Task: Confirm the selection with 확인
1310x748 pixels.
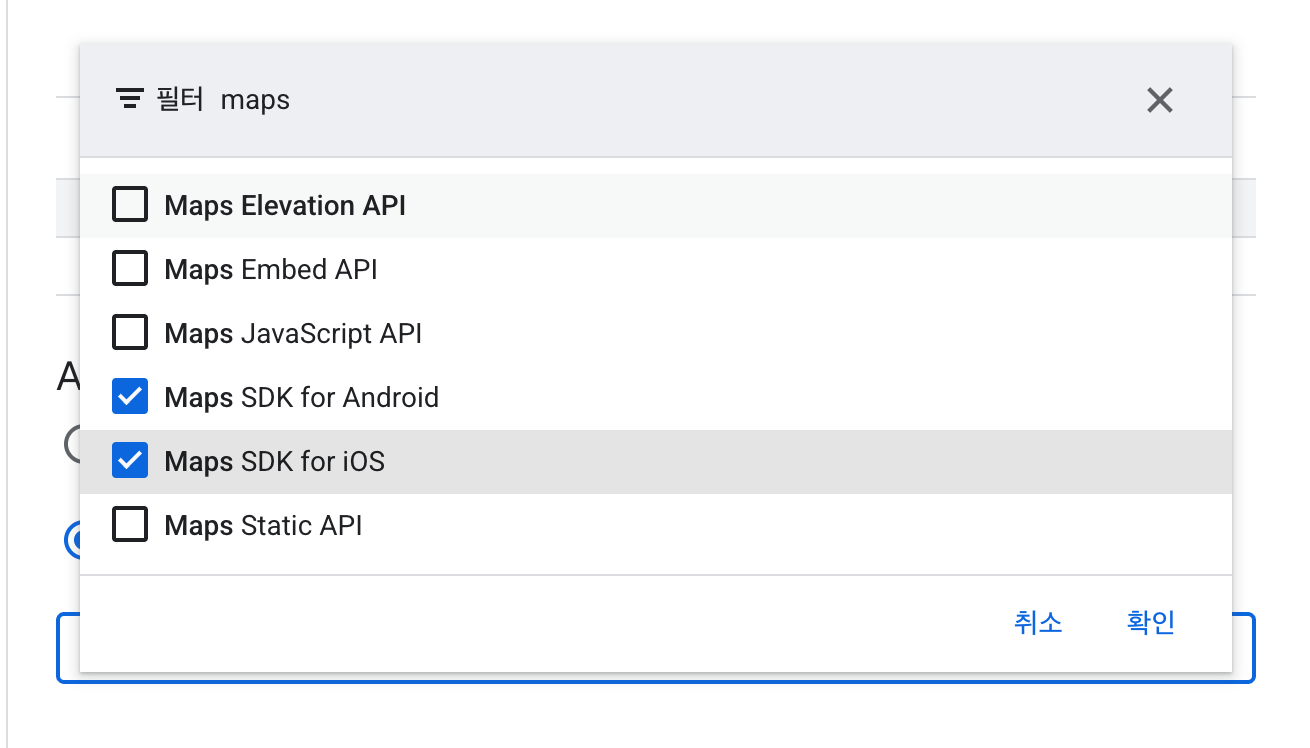Action: 1150,622
